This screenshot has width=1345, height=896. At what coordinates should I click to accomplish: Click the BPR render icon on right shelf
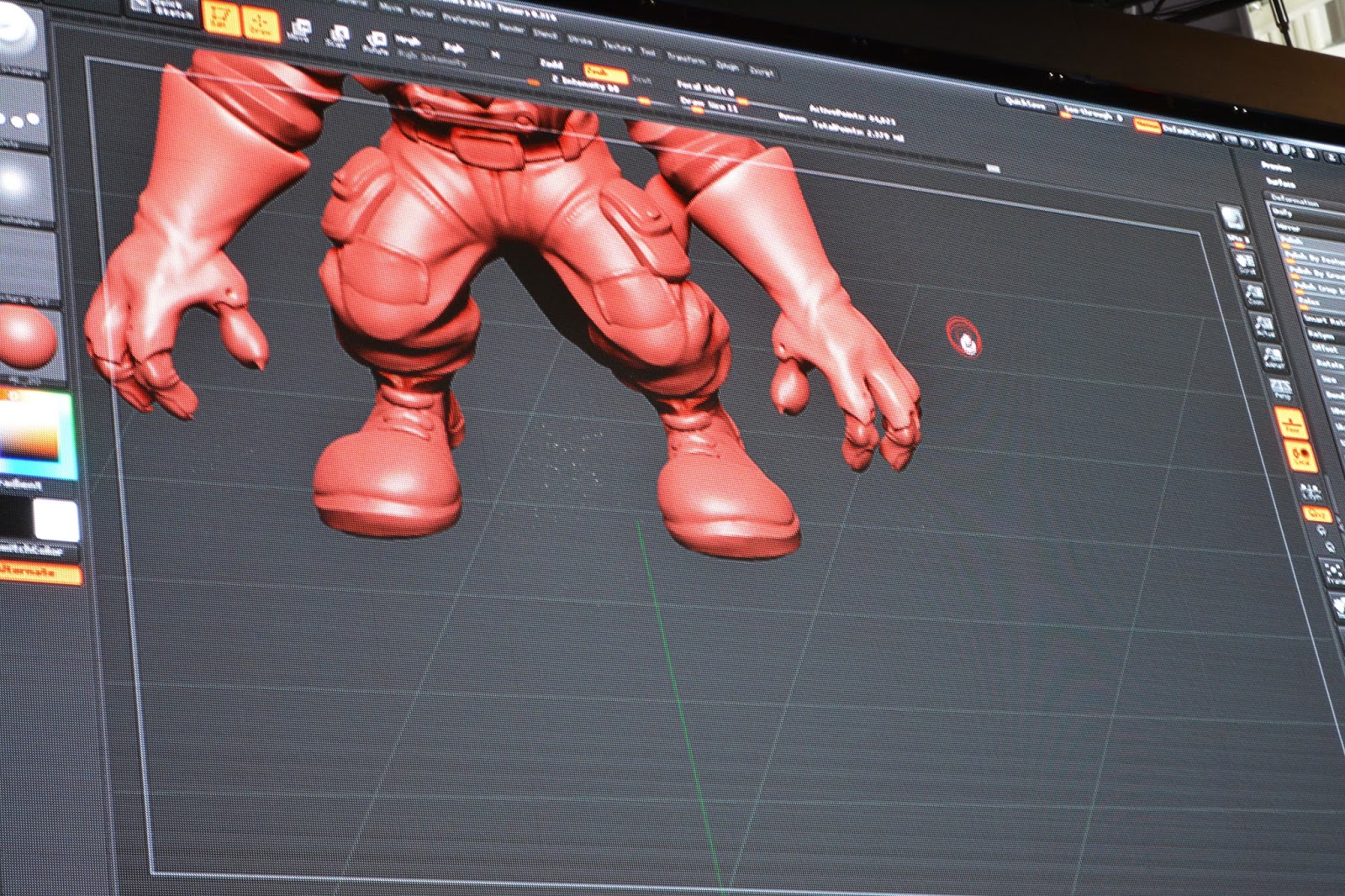tap(1232, 218)
